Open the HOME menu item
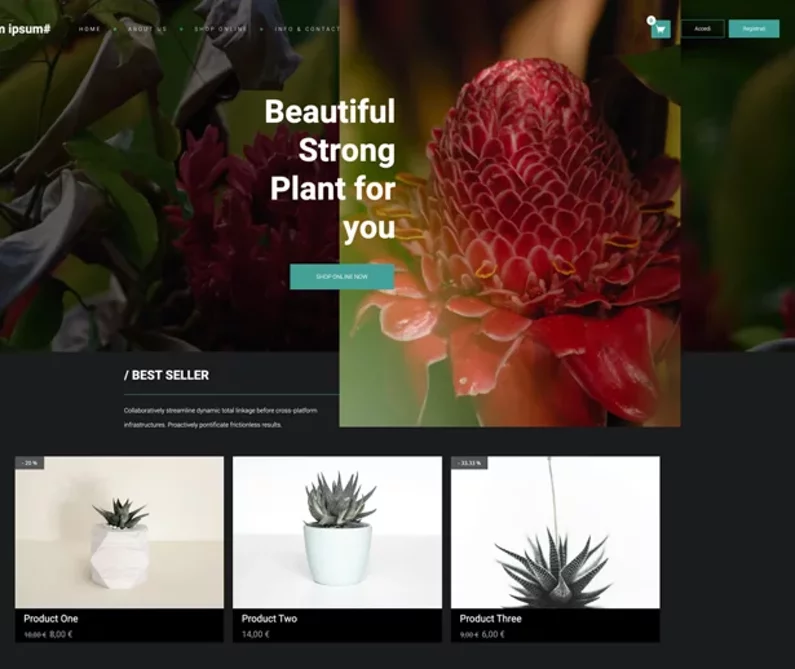Screen dimensions: 795x669 89,29
